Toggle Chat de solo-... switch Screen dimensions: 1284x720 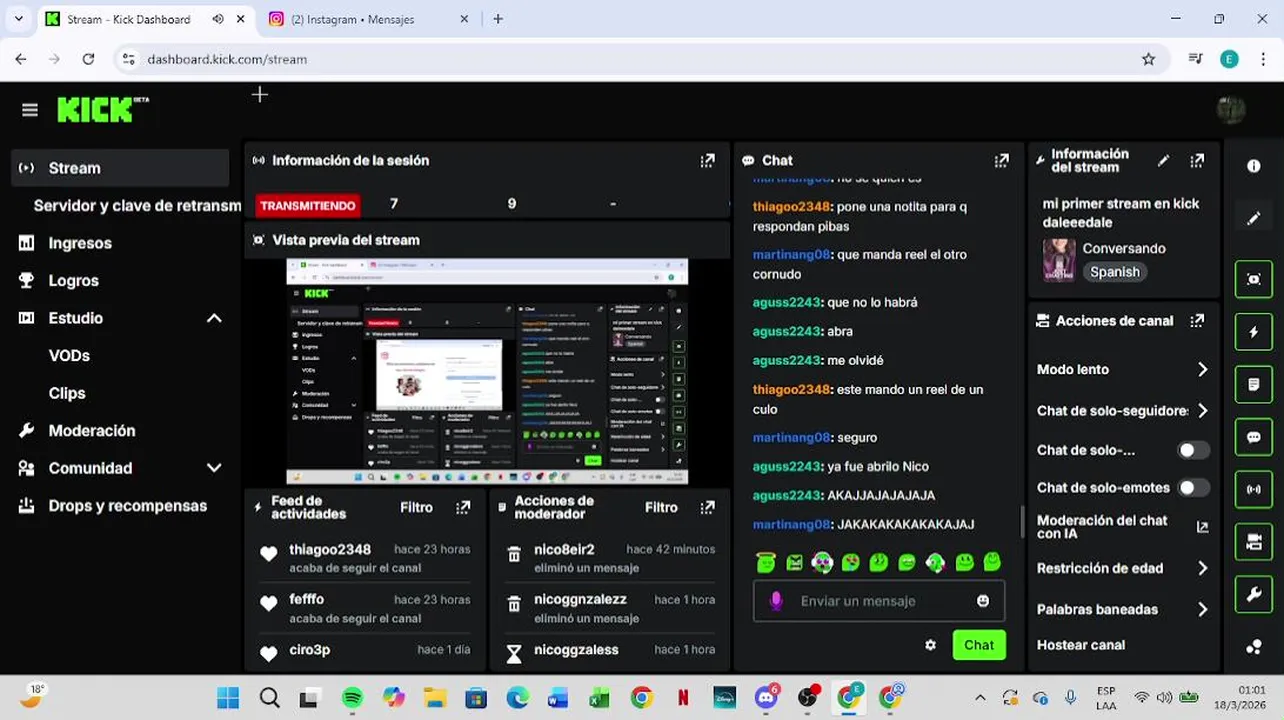(x=1193, y=450)
